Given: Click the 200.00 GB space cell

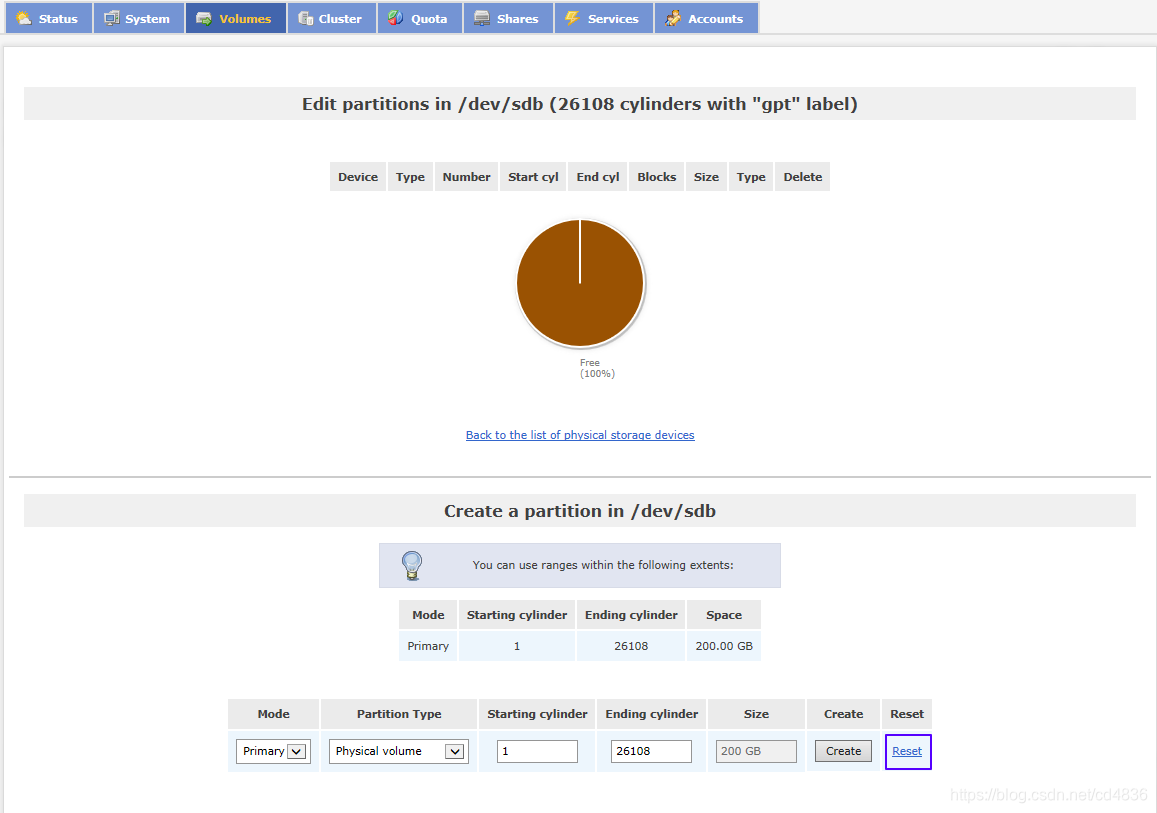Looking at the screenshot, I should pyautogui.click(x=724, y=646).
